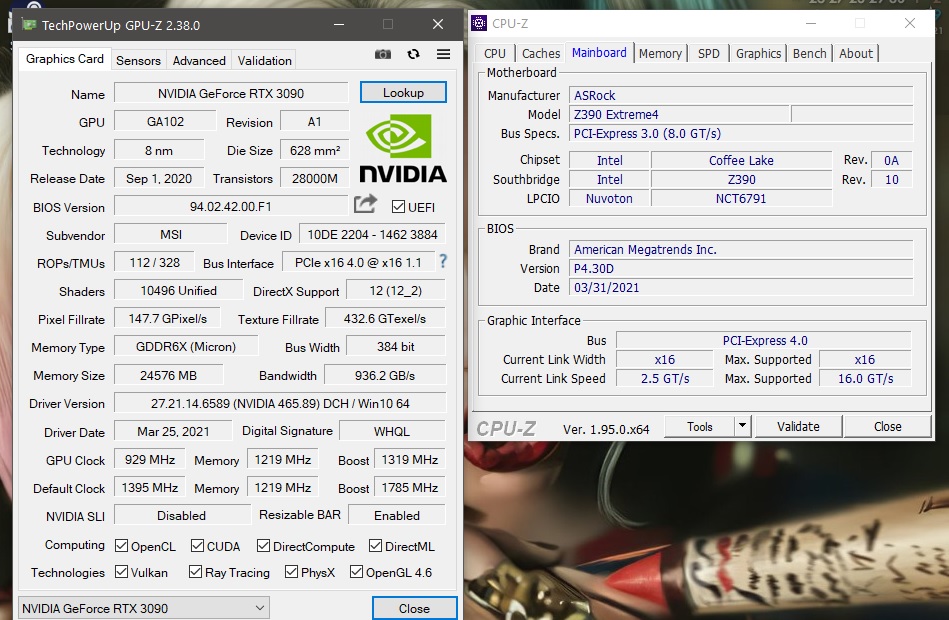Click the BIOS Version value P4.30D

click(741, 269)
